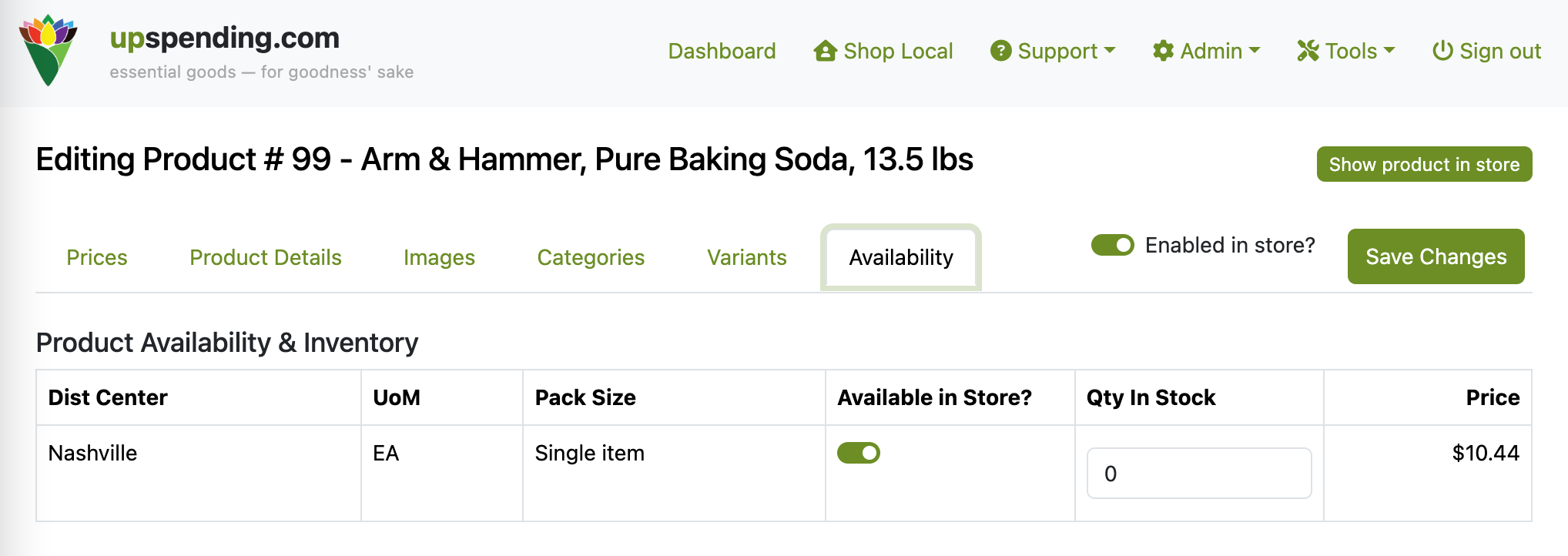Select the Images tab
The image size is (1568, 556).
pyautogui.click(x=439, y=257)
